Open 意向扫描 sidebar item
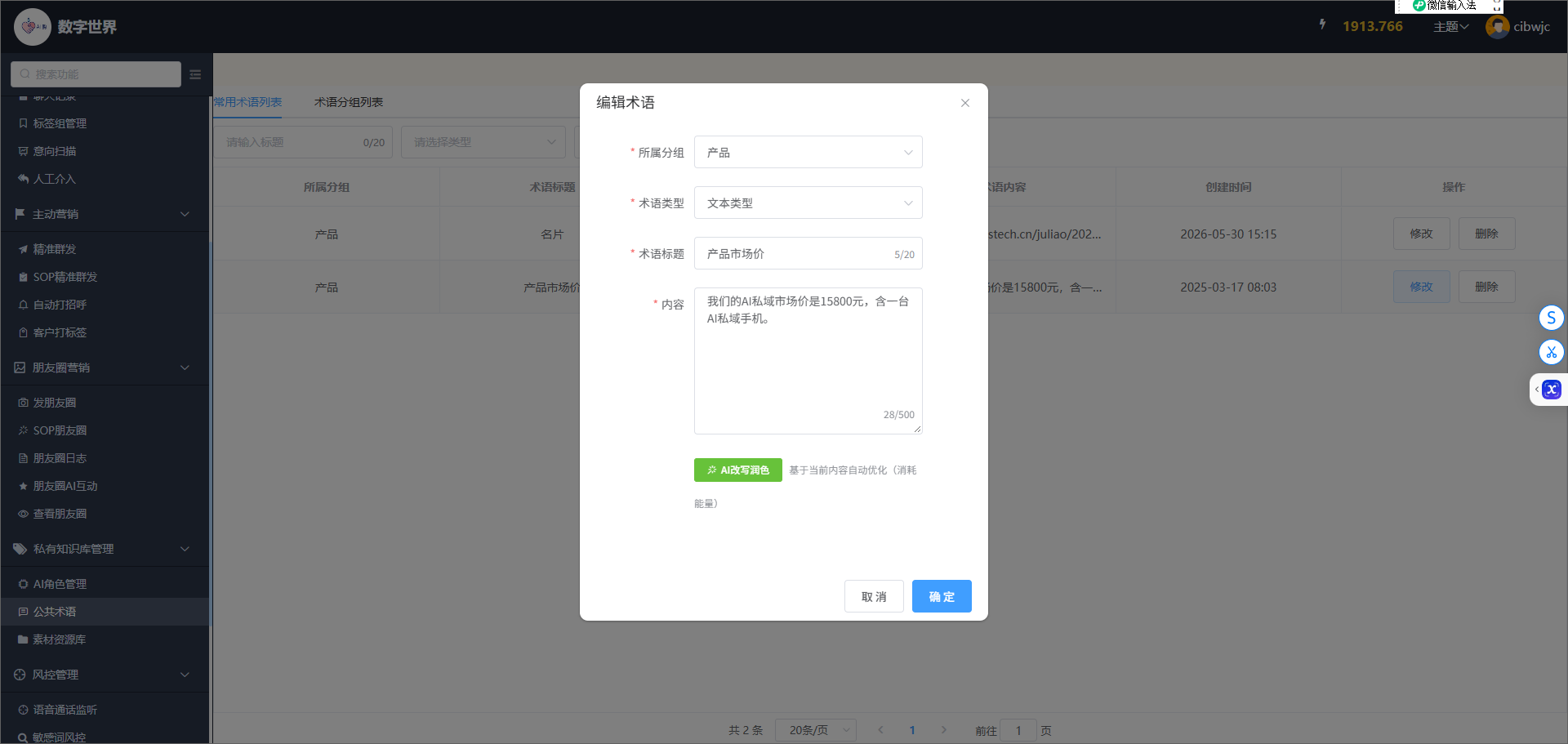This screenshot has width=1568, height=744. point(55,151)
